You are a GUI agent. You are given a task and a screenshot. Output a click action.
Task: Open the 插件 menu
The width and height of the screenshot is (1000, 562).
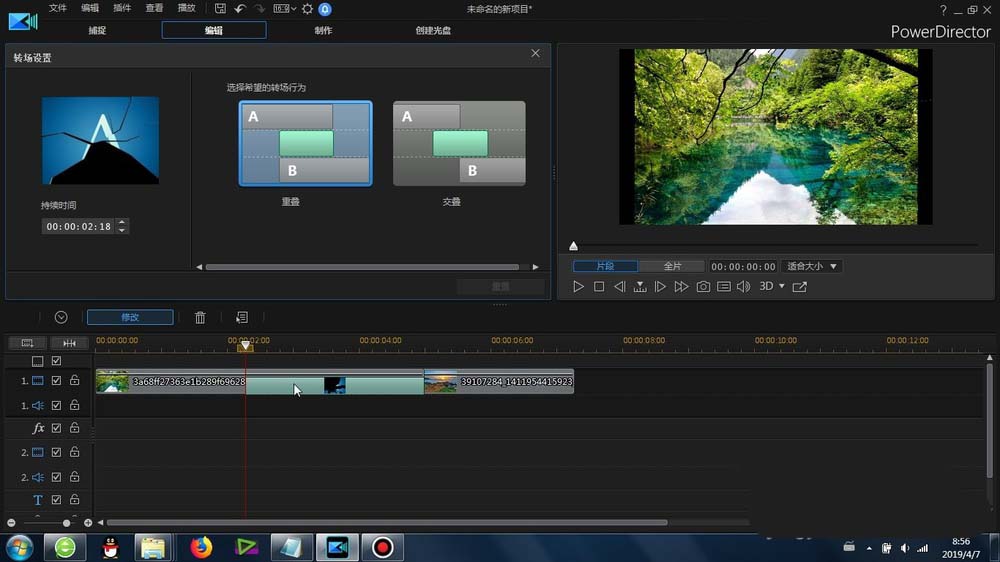coord(122,8)
